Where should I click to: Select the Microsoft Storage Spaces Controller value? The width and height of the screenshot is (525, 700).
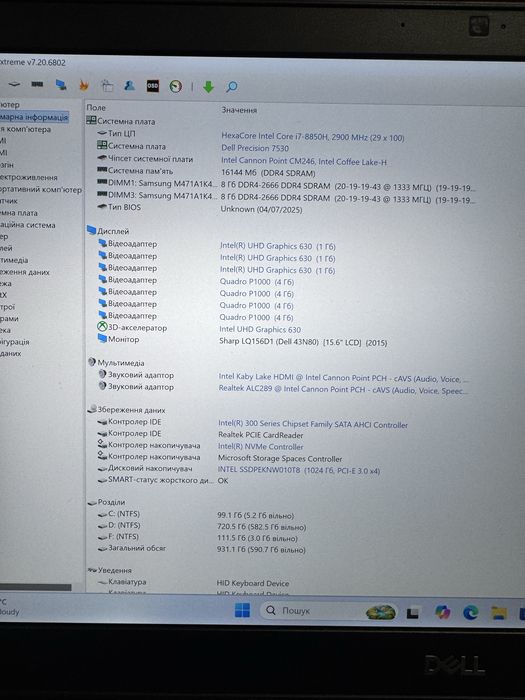[280, 458]
